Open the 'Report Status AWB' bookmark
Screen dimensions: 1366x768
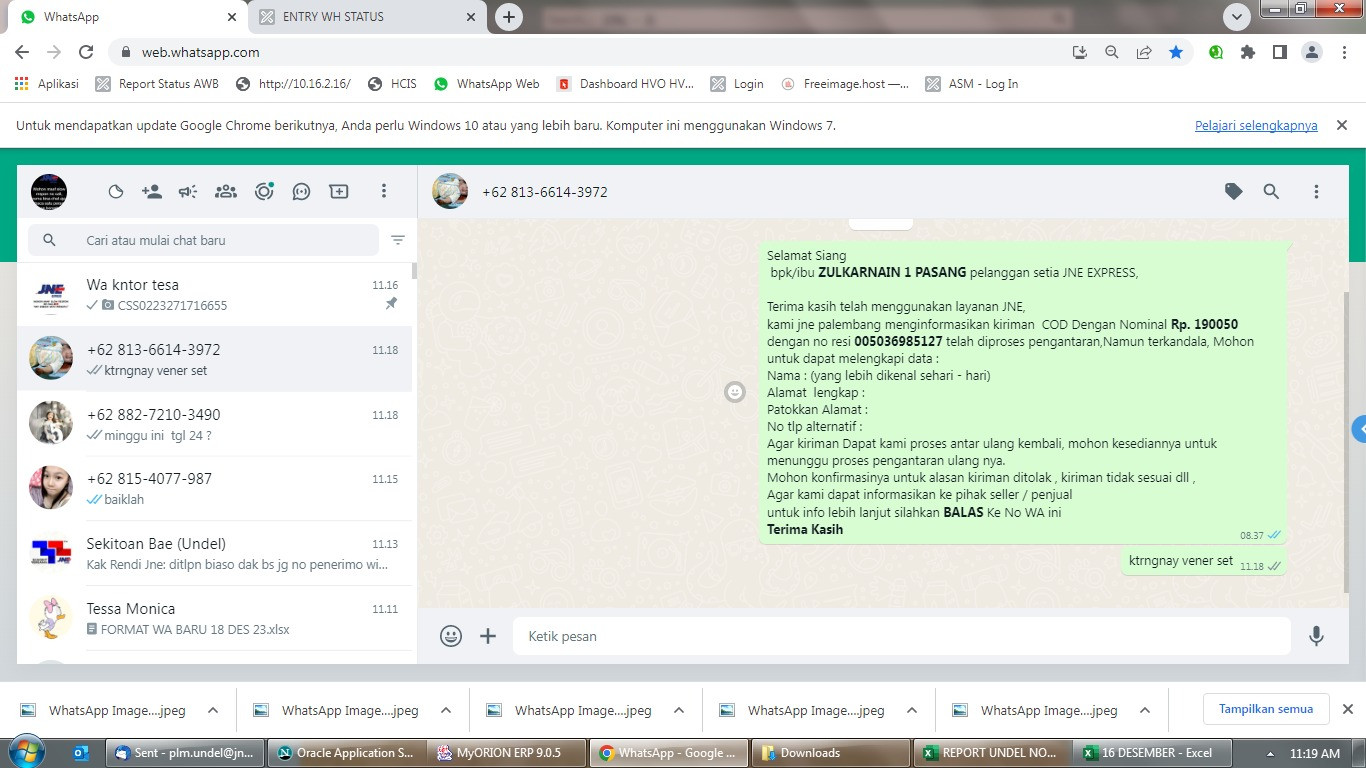tap(157, 84)
